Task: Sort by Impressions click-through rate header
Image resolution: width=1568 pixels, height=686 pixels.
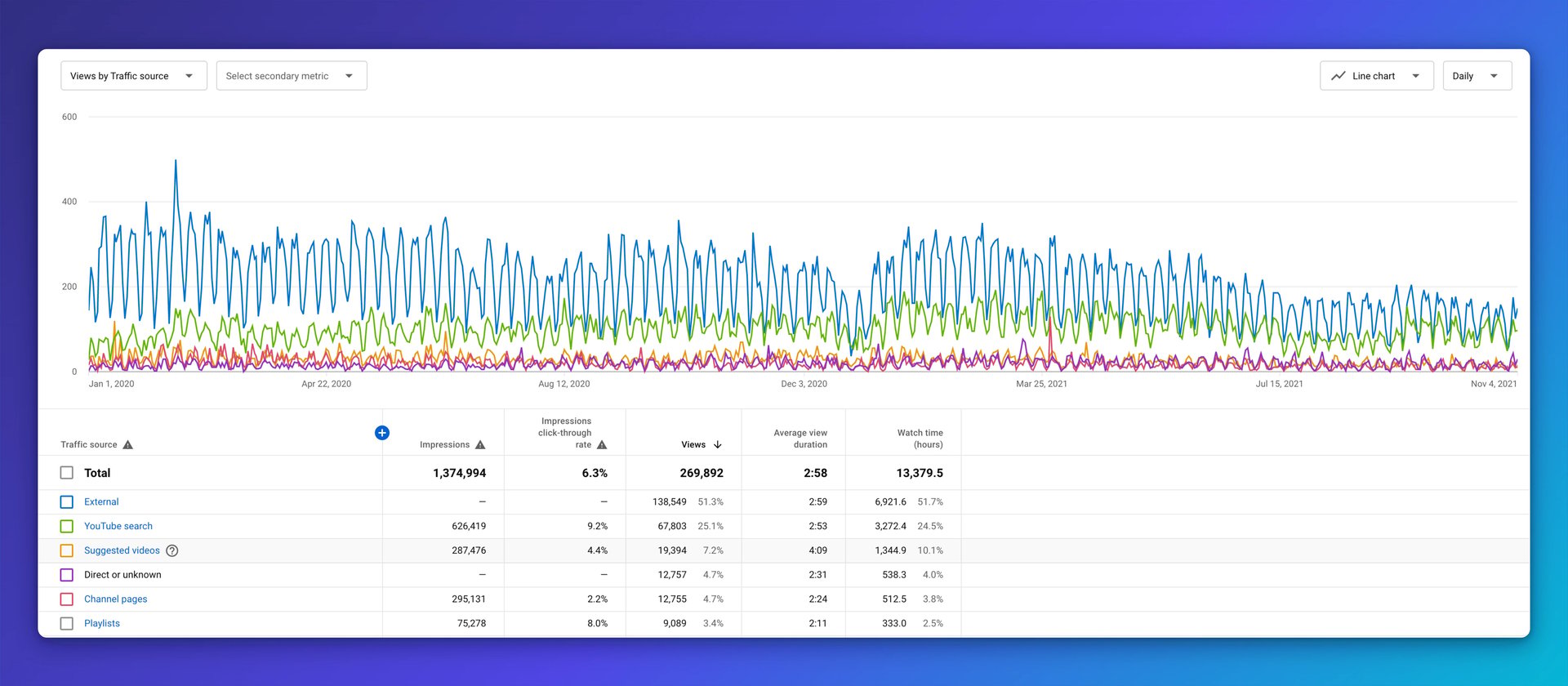Action: (x=565, y=433)
